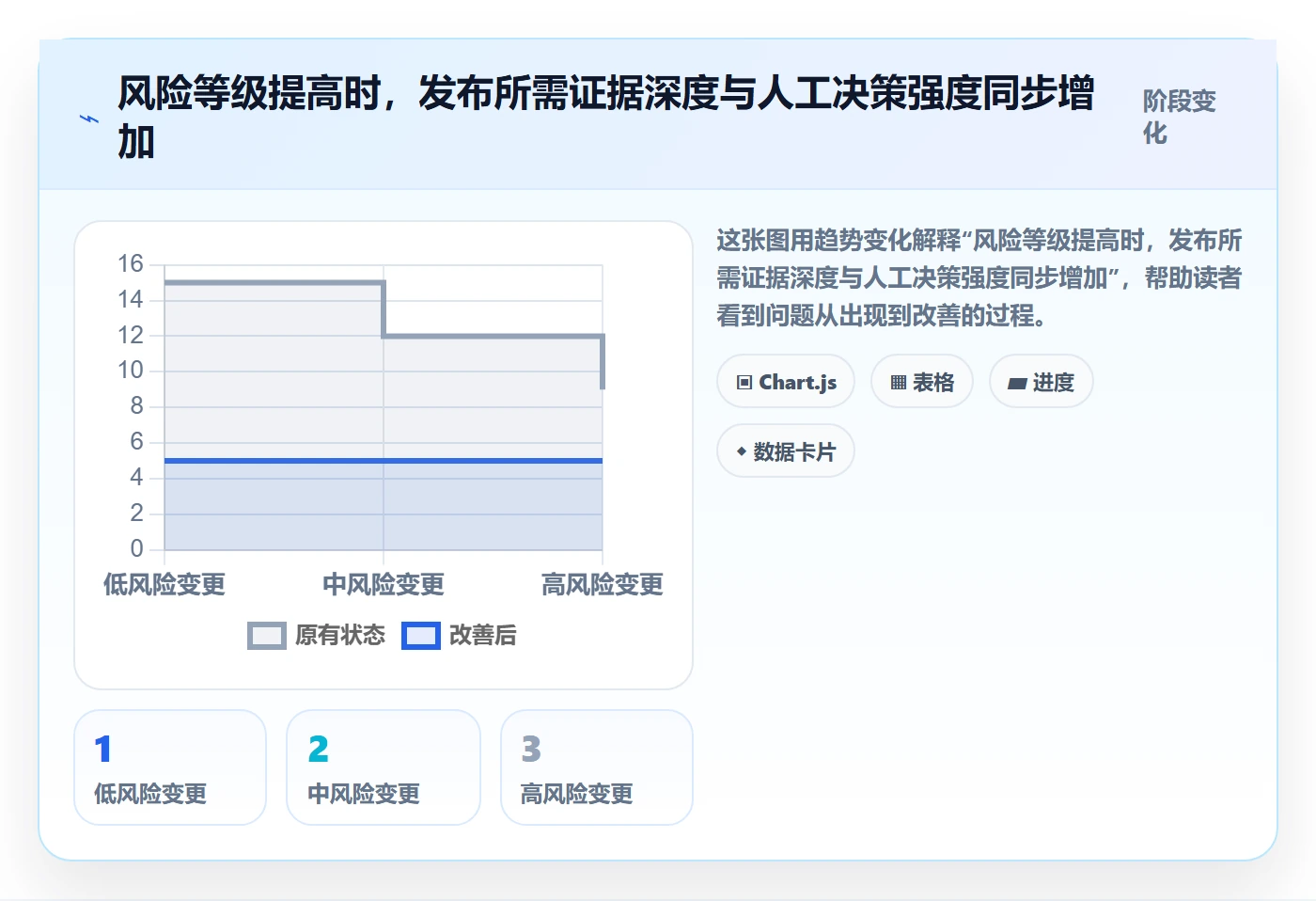This screenshot has height=901, width=1316.
Task: Click the 原有状态 legend label
Action: point(340,636)
